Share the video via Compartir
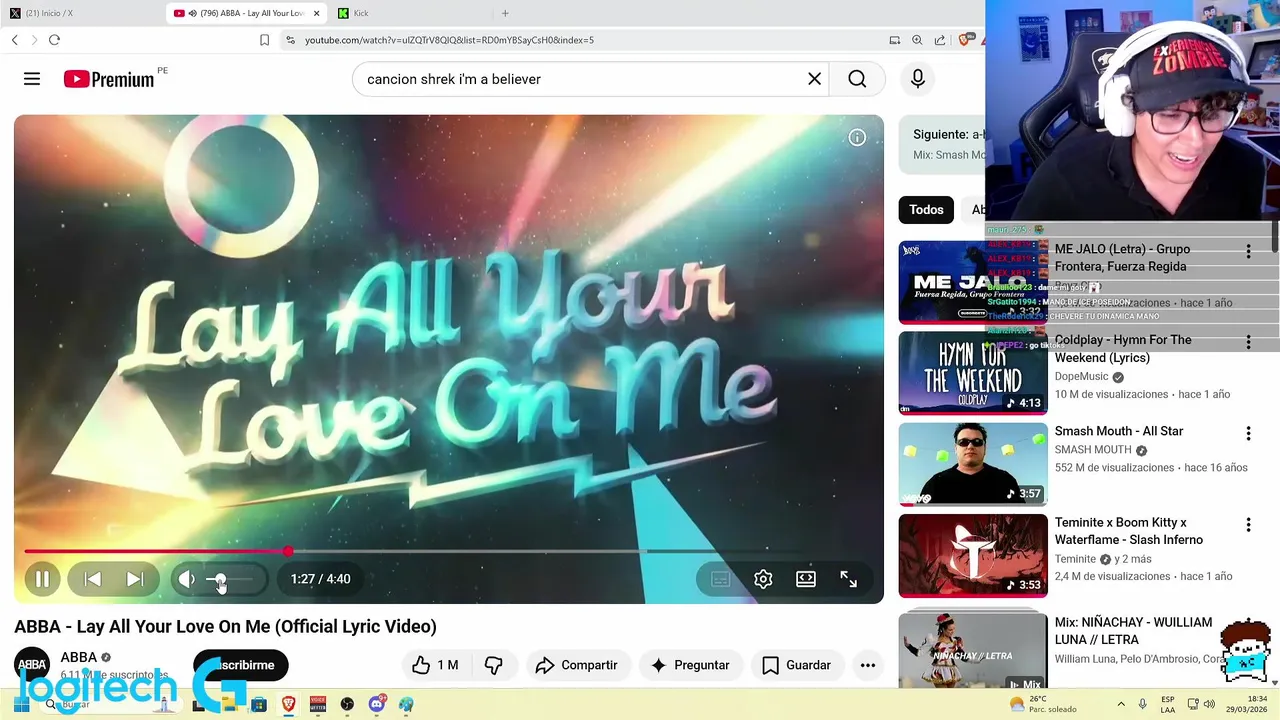The image size is (1280, 720). coord(576,665)
